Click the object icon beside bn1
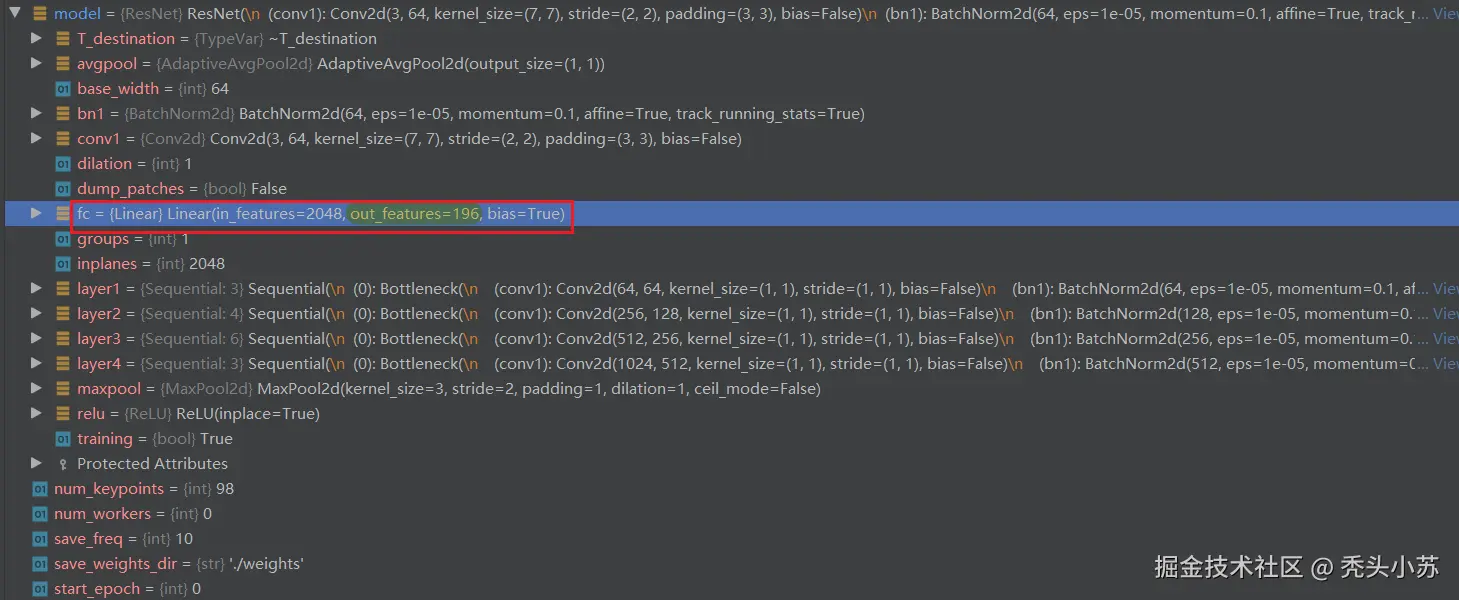Viewport: 1459px width, 600px height. [x=63, y=114]
